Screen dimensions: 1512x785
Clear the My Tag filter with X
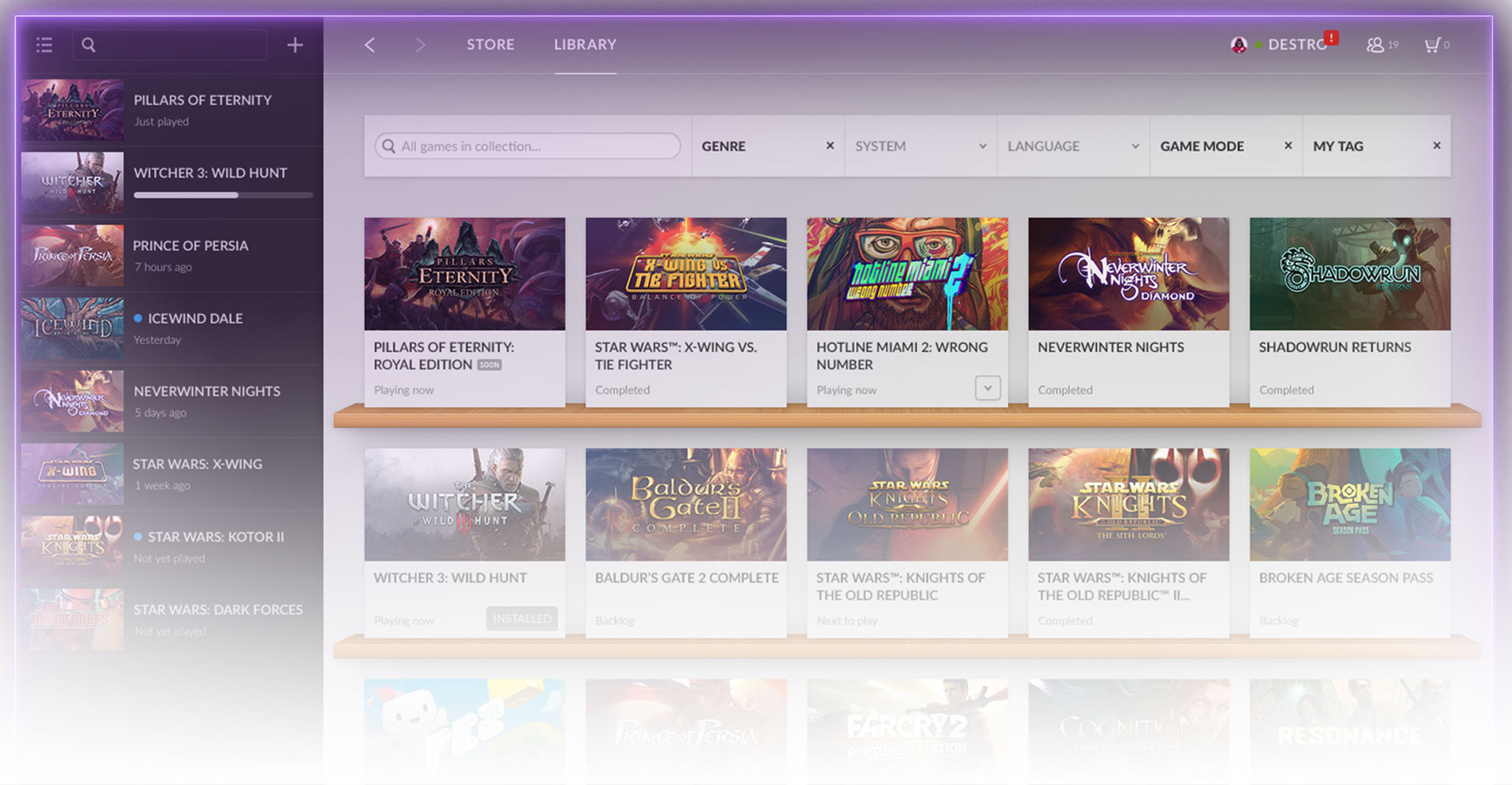1436,146
